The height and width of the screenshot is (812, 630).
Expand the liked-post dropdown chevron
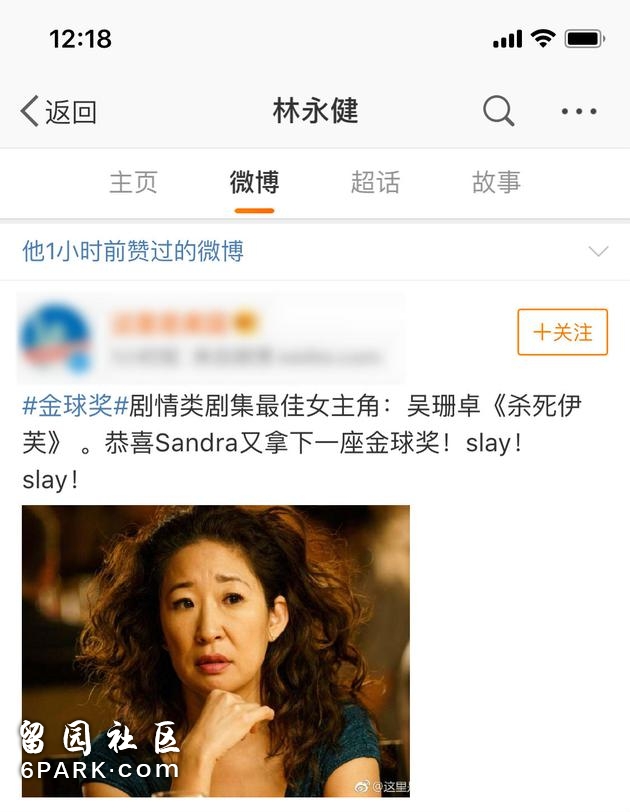[598, 252]
